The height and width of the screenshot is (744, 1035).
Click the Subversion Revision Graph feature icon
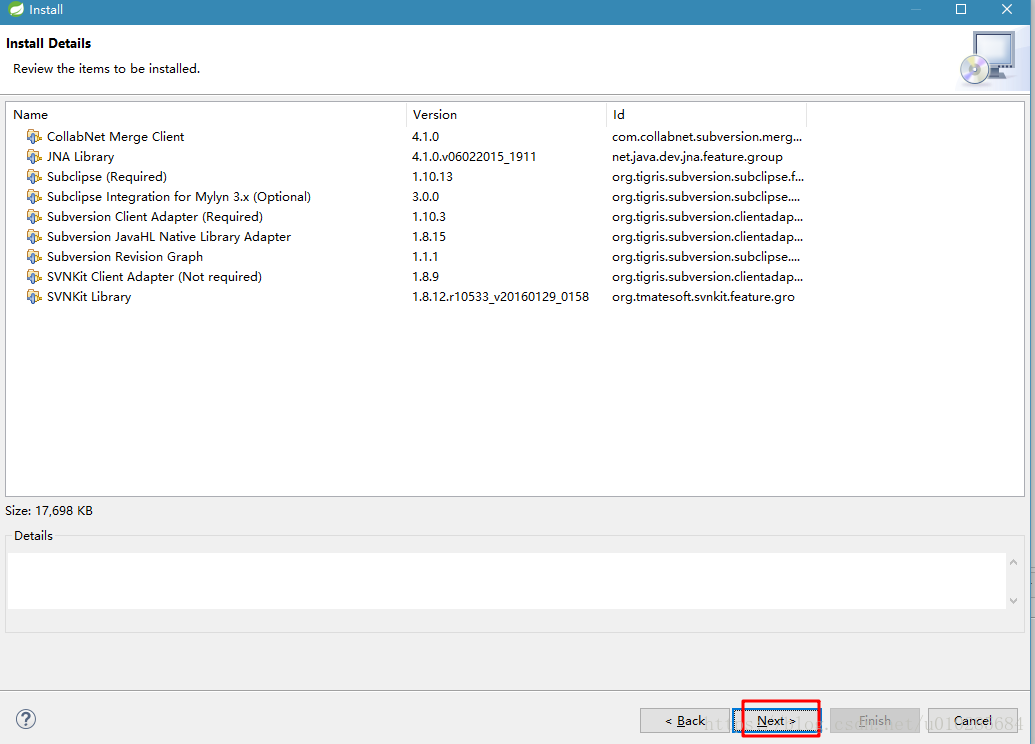click(34, 256)
